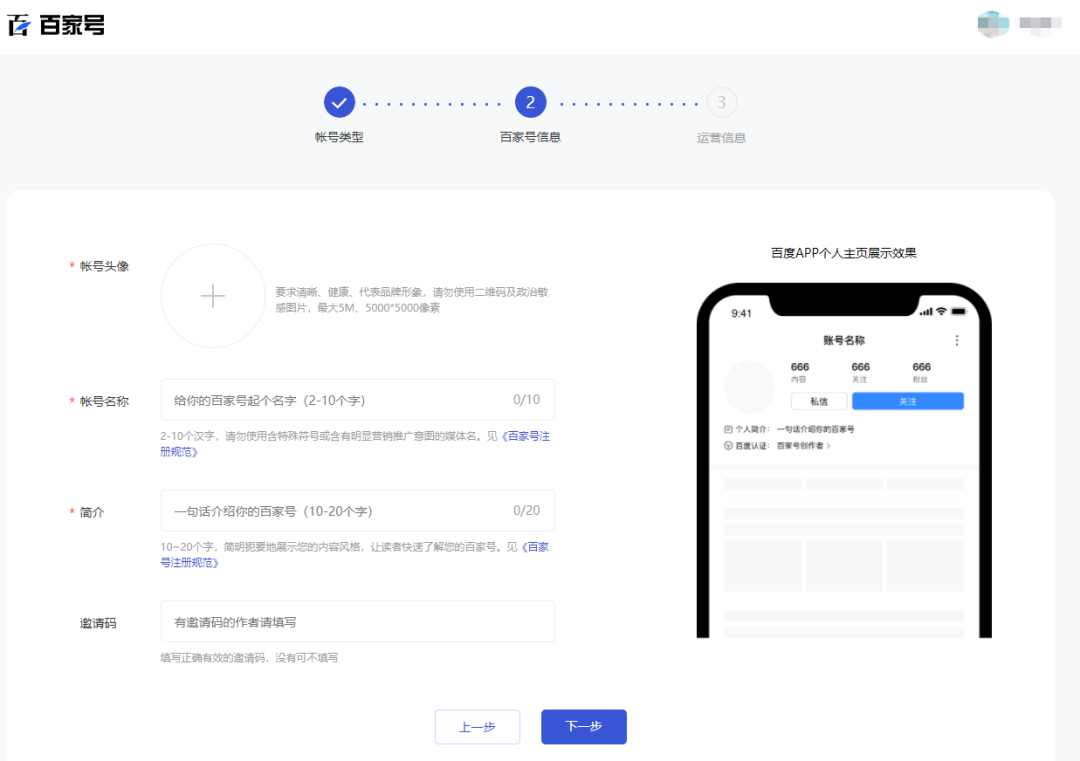The width and height of the screenshot is (1080, 761).
Task: Click the 个人简介 icon in the preview
Action: click(x=728, y=428)
